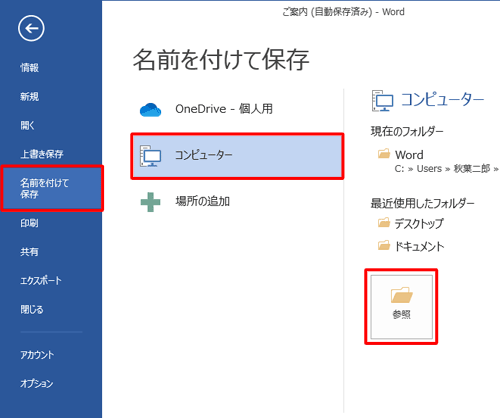Click the 参照 browse button
Screen dimensions: 500x418
coord(401,307)
